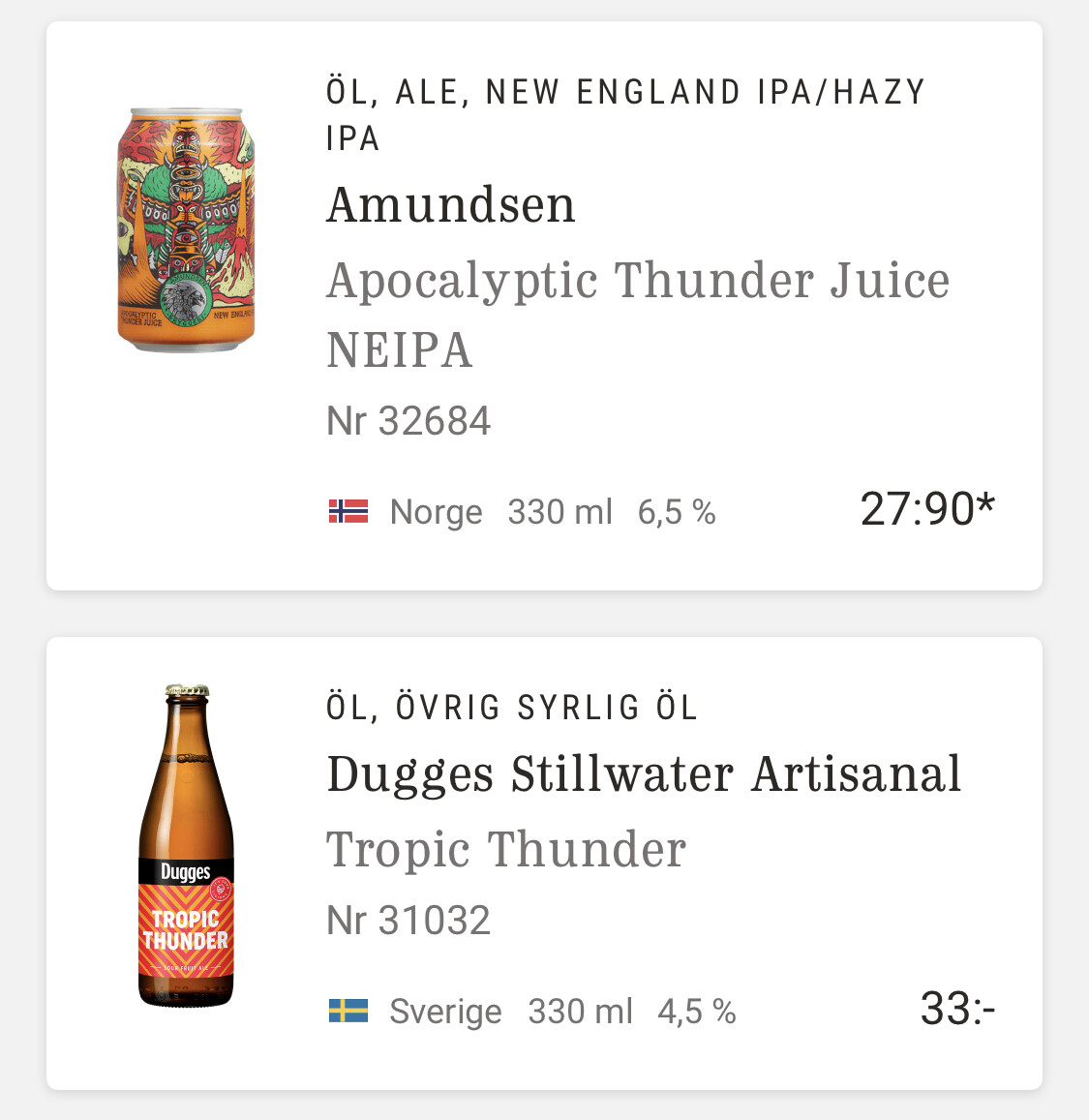The height and width of the screenshot is (1120, 1089).
Task: Tap the Norge country label
Action: [x=436, y=512]
